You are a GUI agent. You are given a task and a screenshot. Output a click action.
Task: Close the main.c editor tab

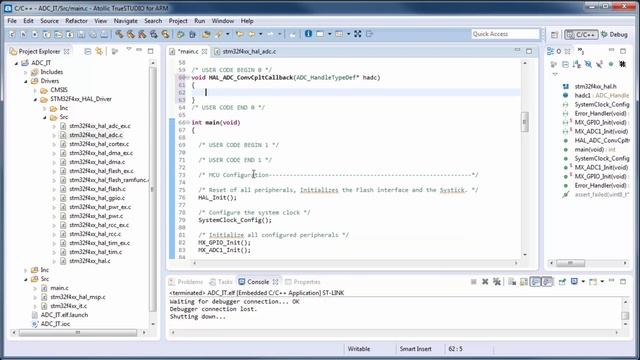click(x=204, y=51)
